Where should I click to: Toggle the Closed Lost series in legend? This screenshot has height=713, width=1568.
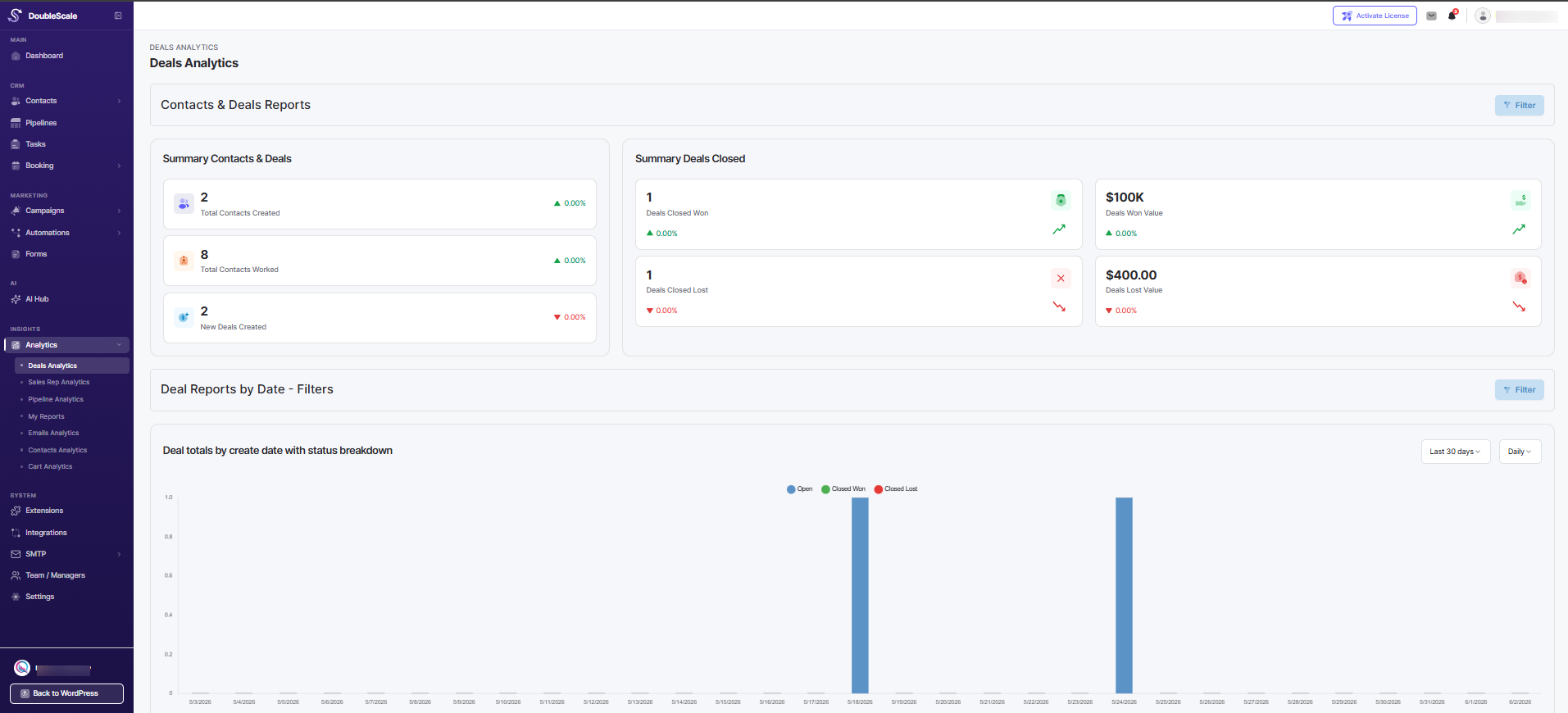(x=896, y=489)
